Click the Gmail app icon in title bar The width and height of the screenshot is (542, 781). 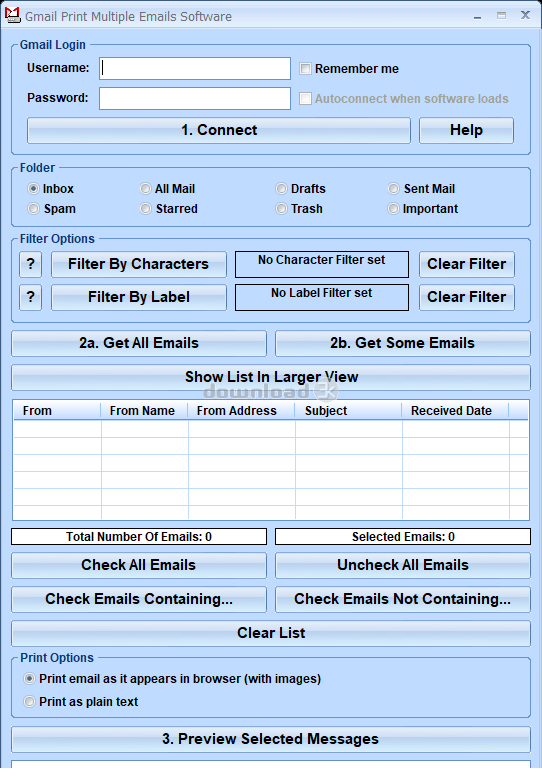pos(12,15)
